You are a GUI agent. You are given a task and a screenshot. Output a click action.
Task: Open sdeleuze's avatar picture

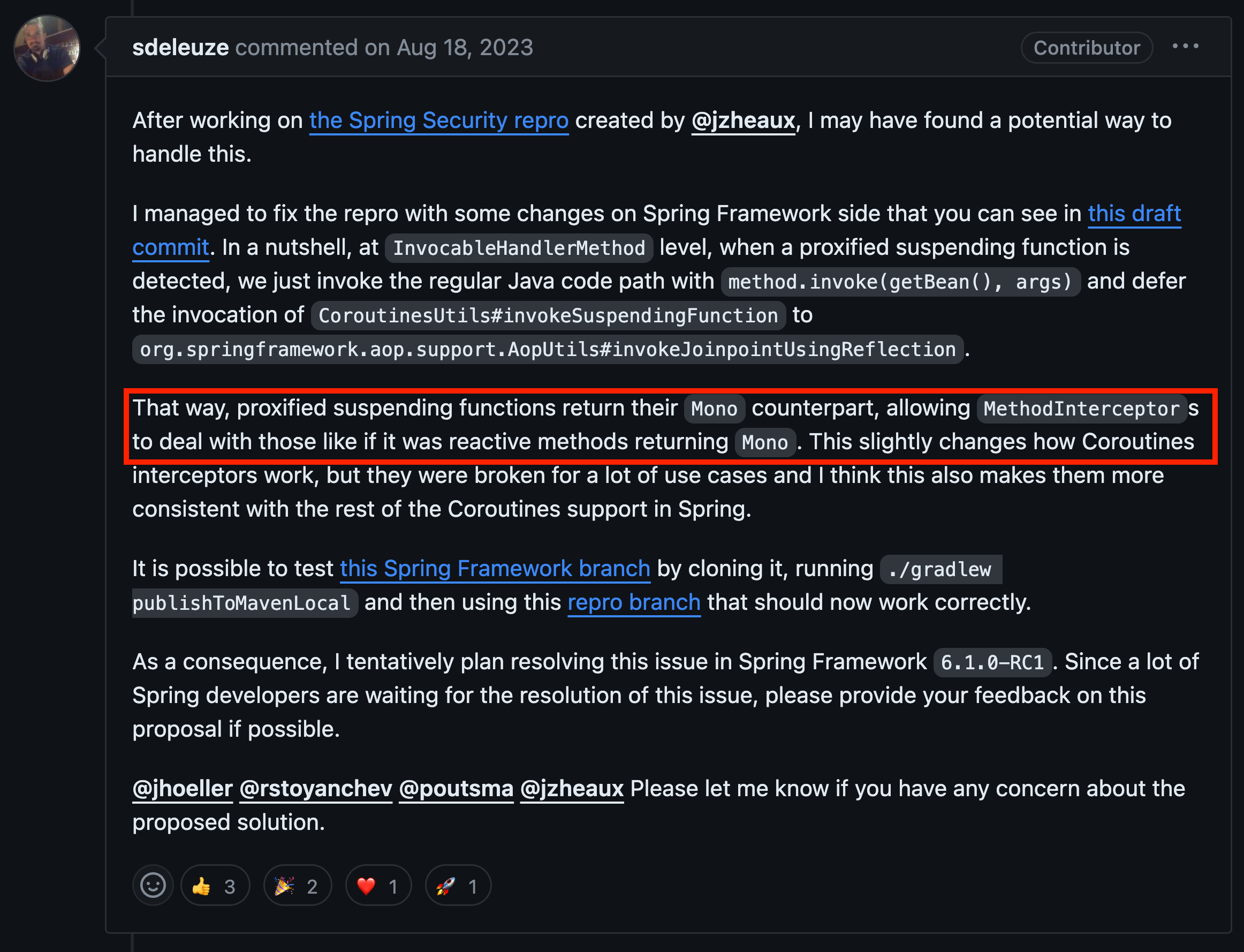(x=47, y=48)
